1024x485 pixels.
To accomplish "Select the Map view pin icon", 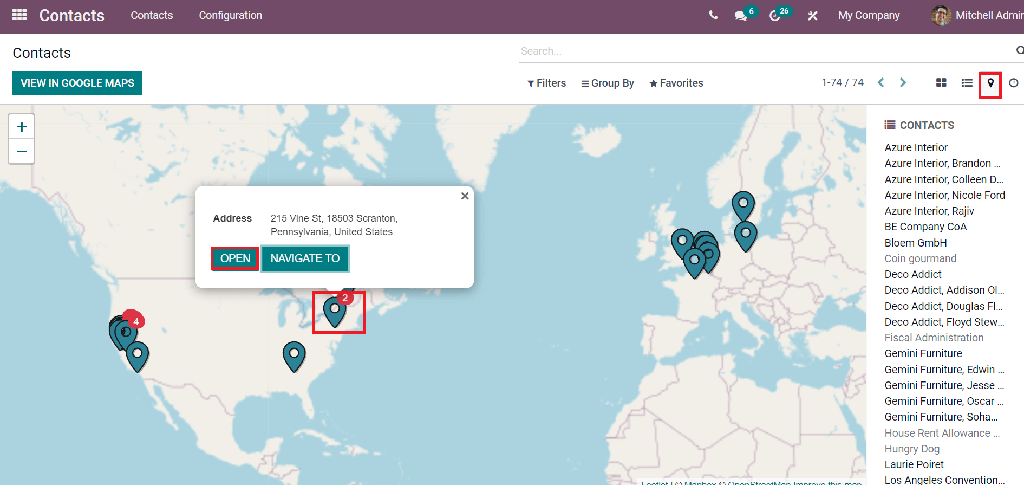I will (x=991, y=83).
